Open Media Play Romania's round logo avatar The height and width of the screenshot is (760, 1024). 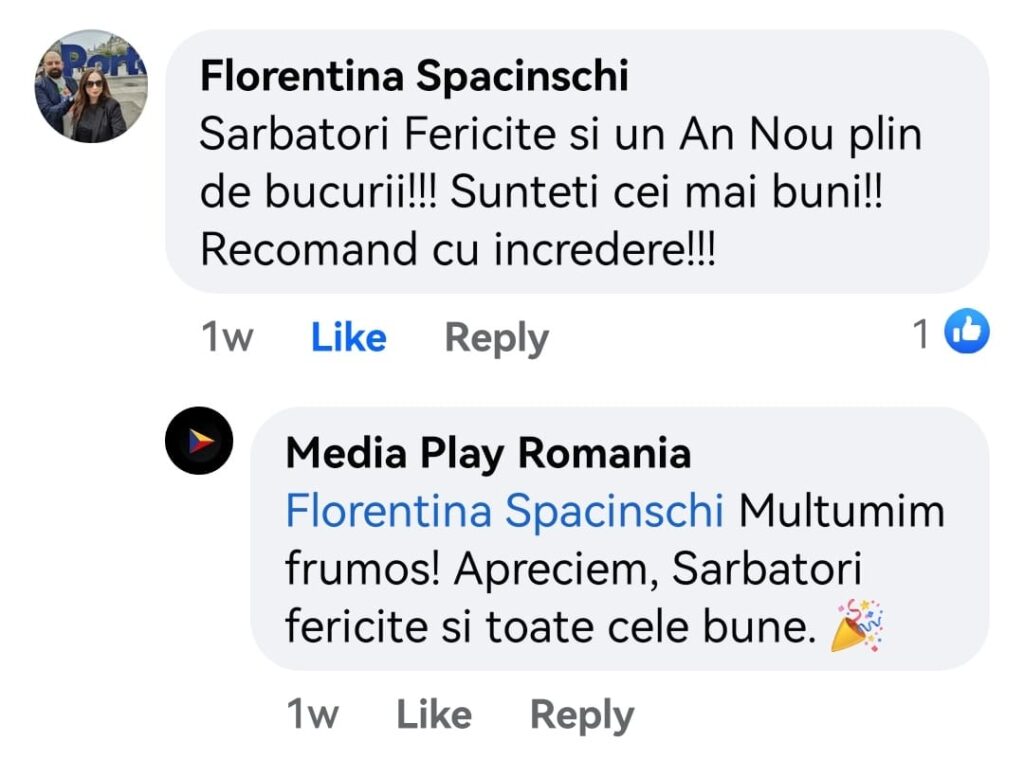point(199,440)
